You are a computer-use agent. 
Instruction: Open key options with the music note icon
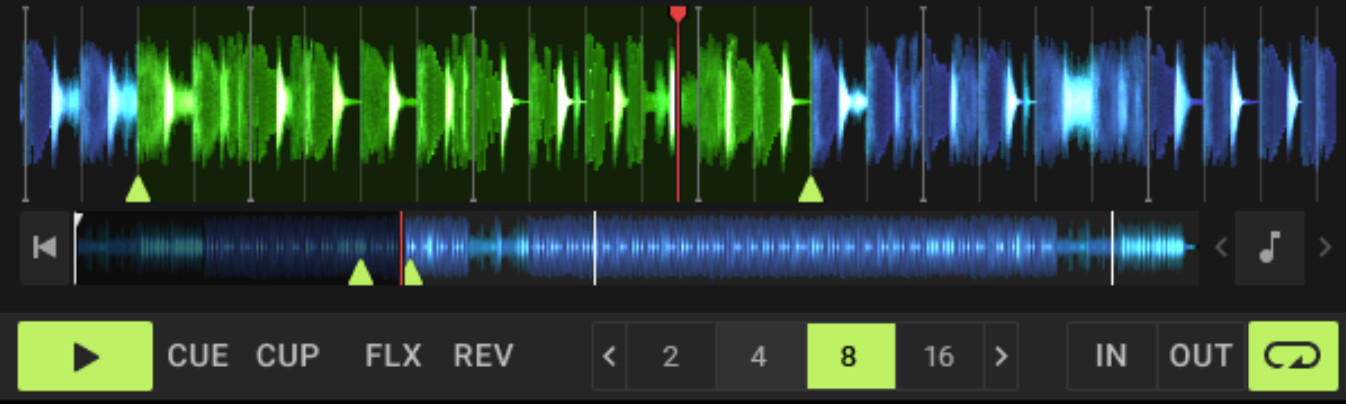tap(1270, 248)
